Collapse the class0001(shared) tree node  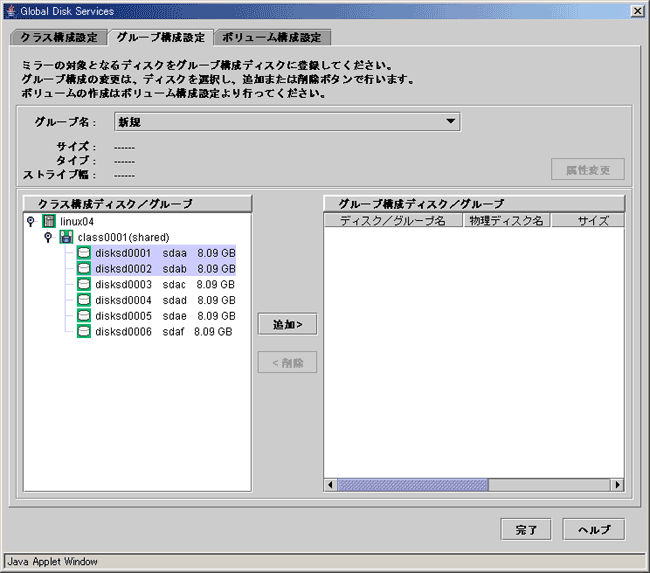(x=48, y=237)
